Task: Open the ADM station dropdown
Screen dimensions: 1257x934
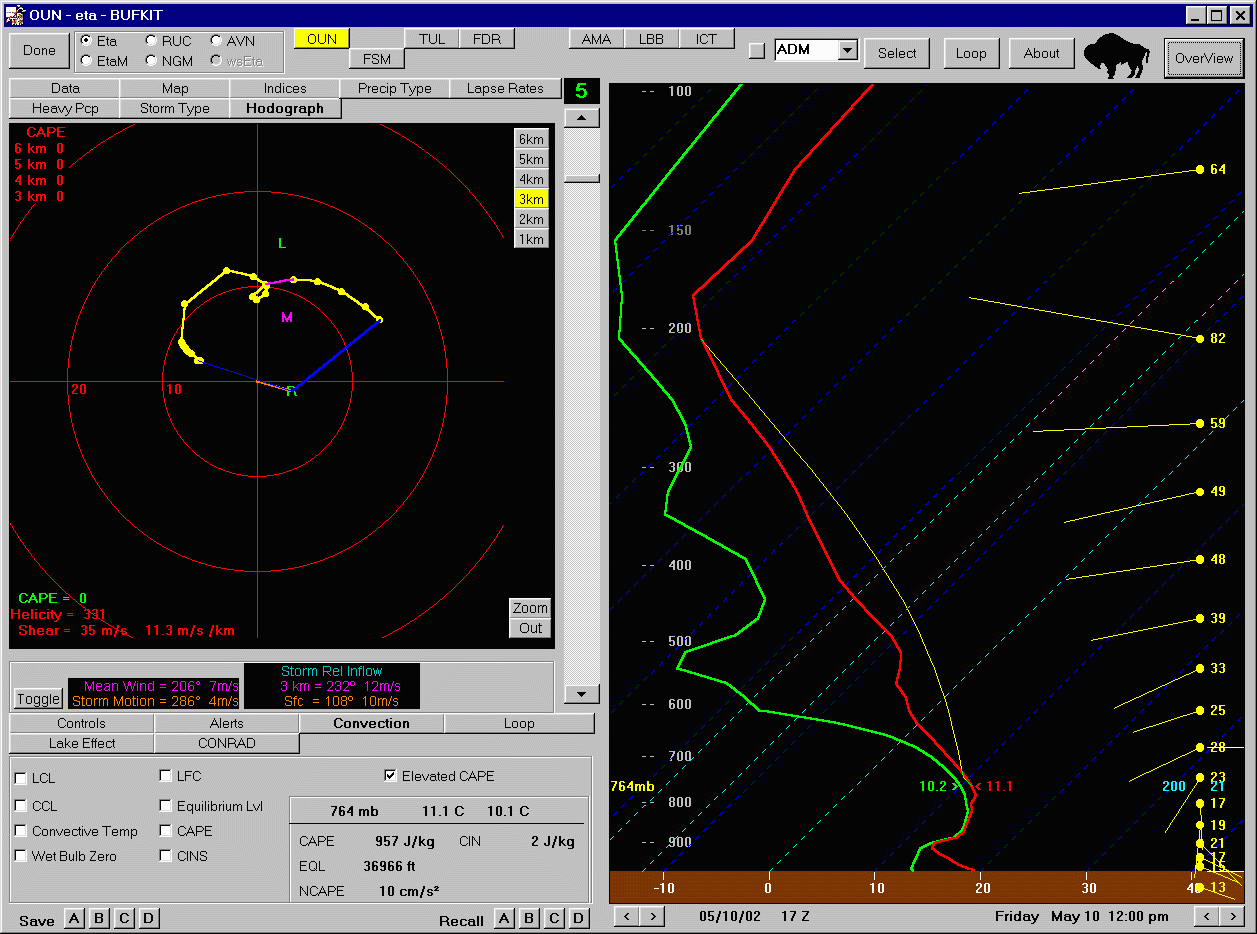Action: (x=848, y=50)
